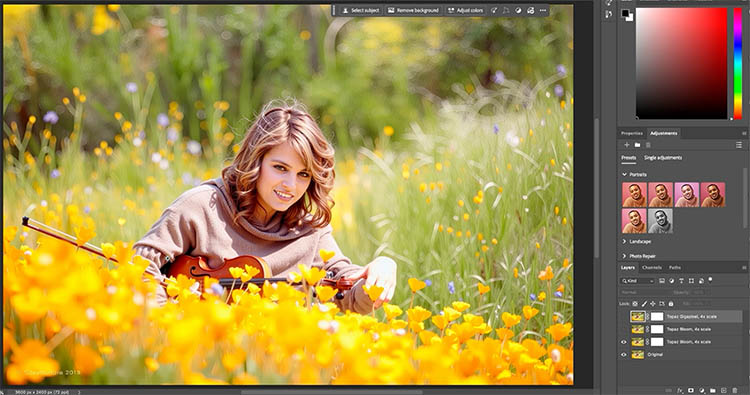Image resolution: width=750 pixels, height=395 pixels.
Task: Toggle the layer filtering on/off switch
Action: [710, 279]
